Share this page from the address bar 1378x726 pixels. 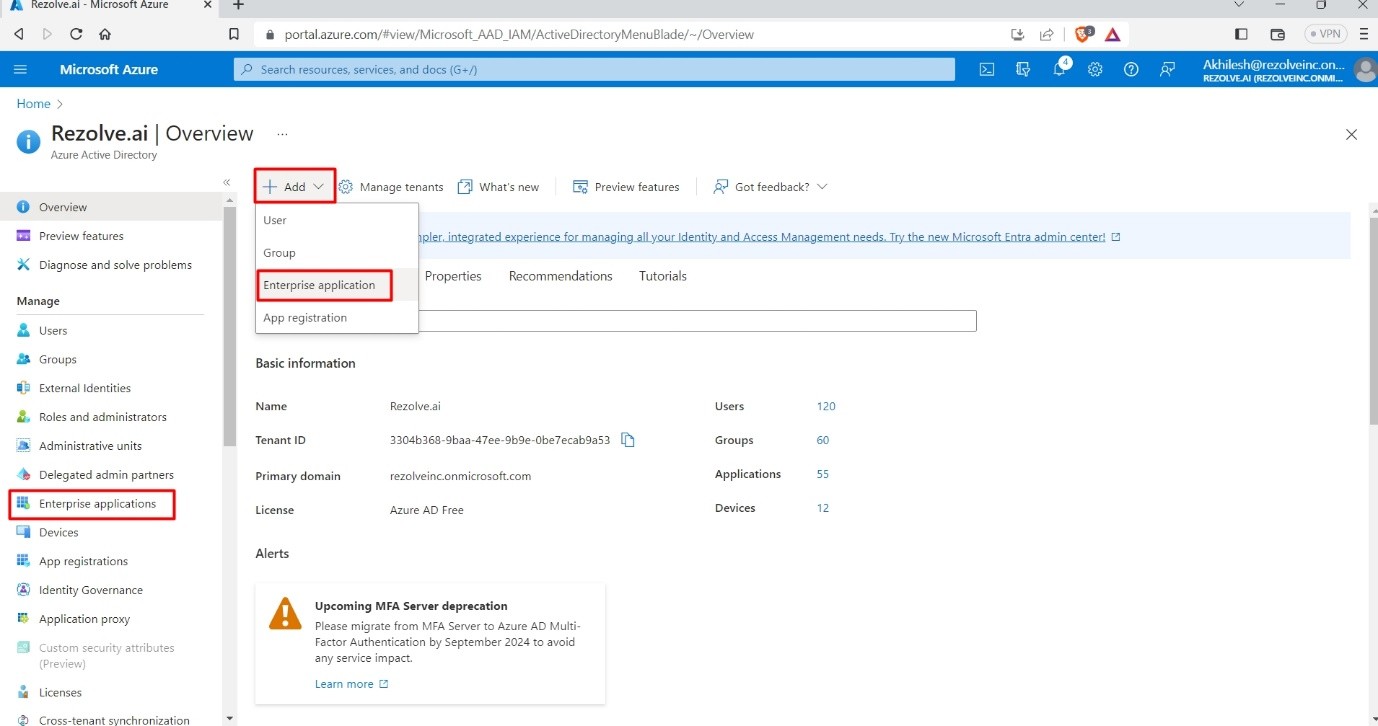[x=1046, y=34]
